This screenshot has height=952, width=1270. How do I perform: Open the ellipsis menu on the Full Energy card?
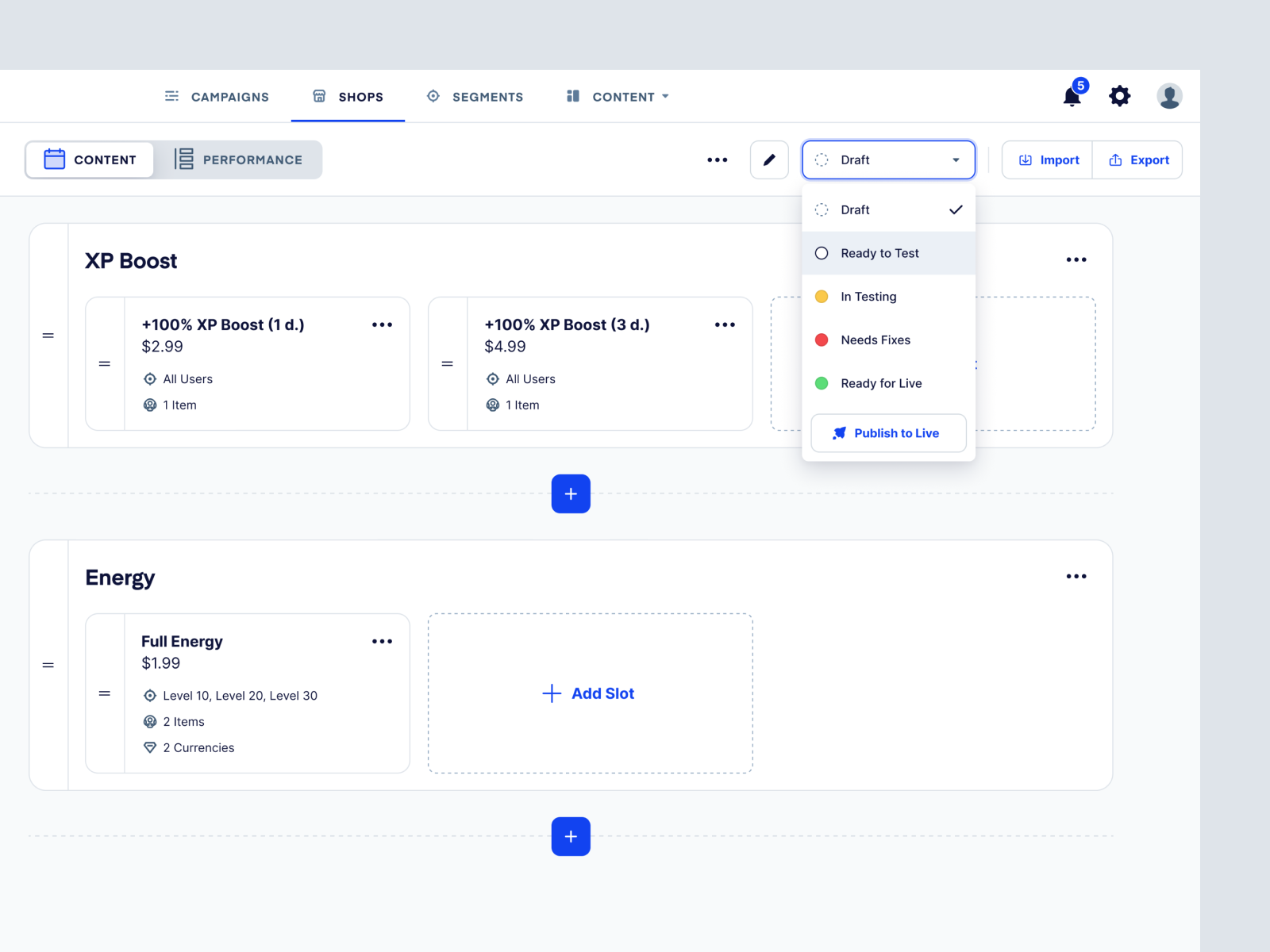point(382,641)
